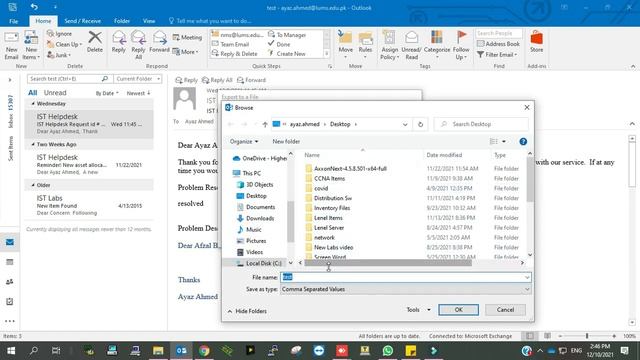The width and height of the screenshot is (640, 360).
Task: Open the Clean Up dropdown
Action: coord(64,44)
